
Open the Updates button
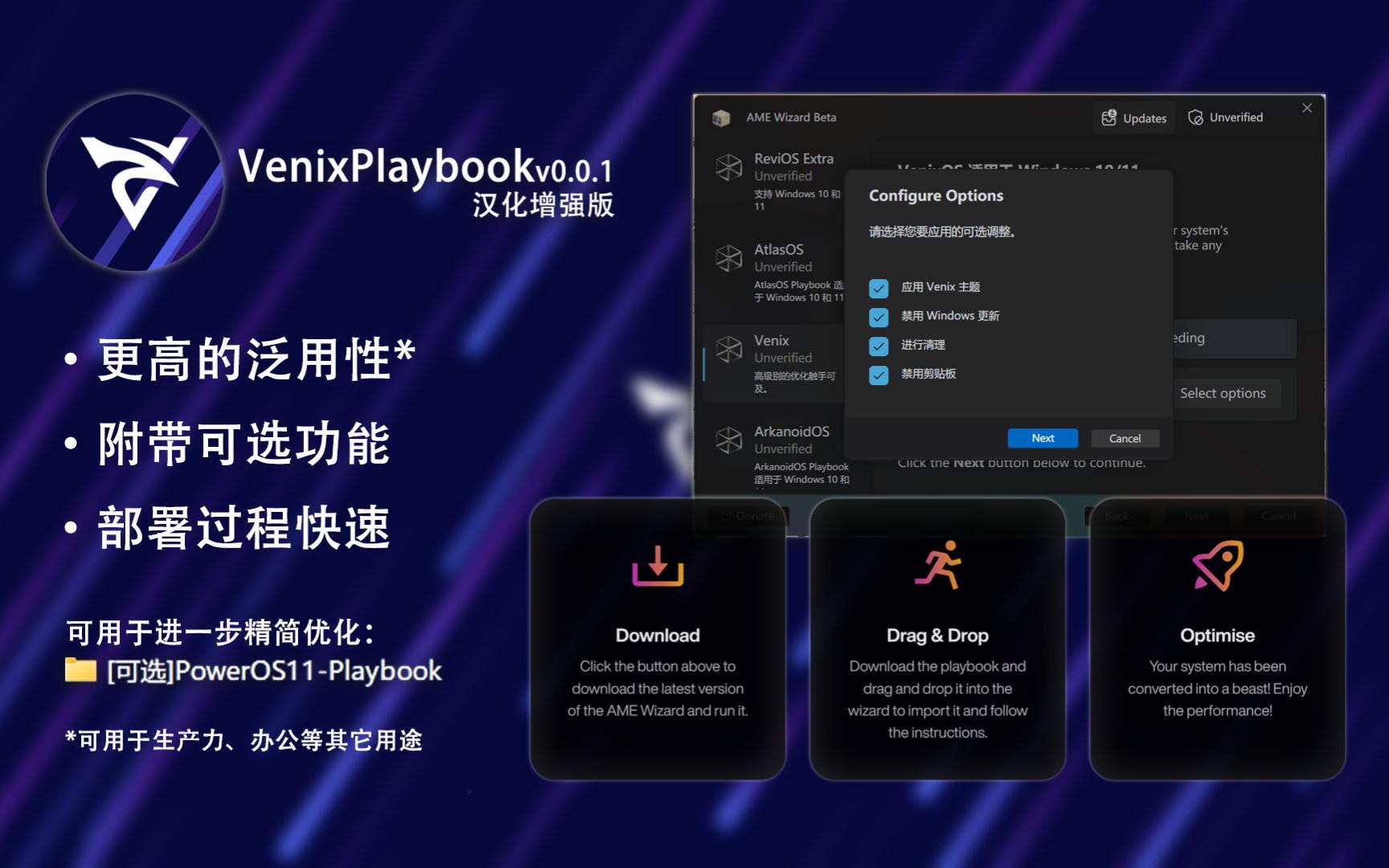1133,117
